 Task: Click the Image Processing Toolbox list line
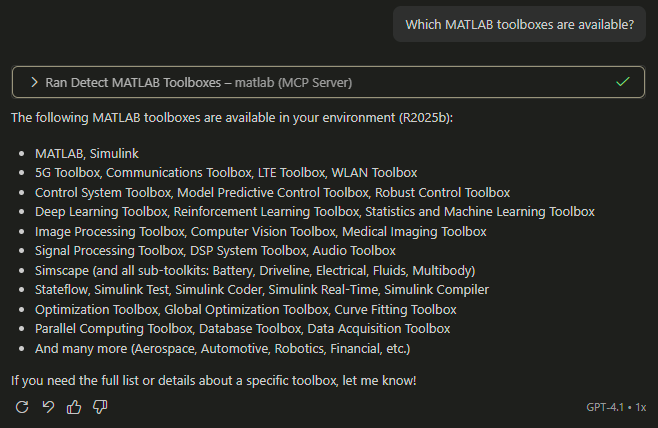pyautogui.click(x=260, y=231)
